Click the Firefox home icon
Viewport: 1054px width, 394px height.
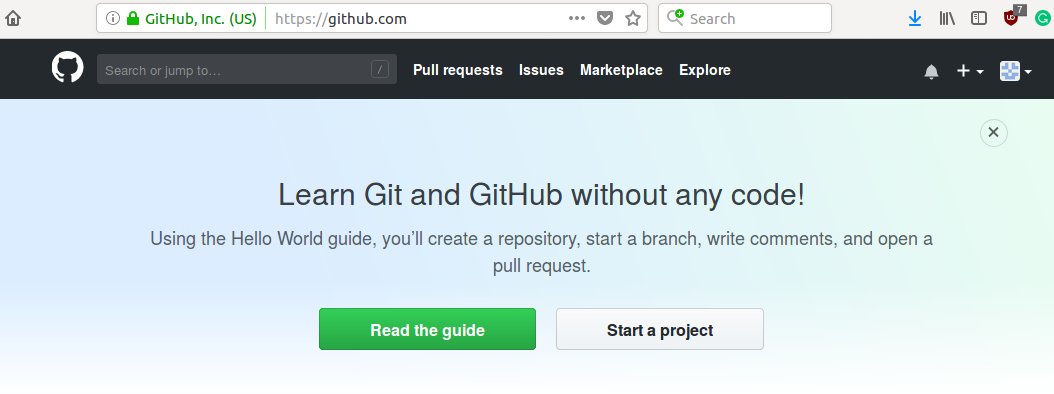coord(13,18)
